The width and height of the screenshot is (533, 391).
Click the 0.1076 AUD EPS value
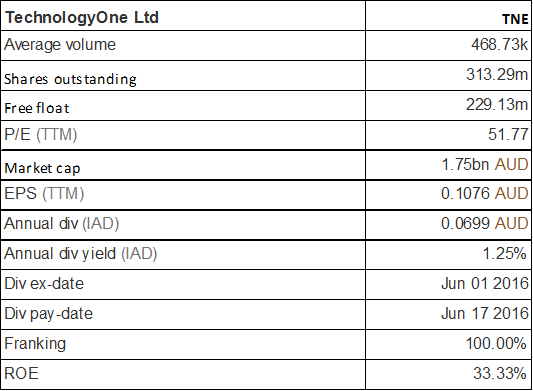(484, 193)
